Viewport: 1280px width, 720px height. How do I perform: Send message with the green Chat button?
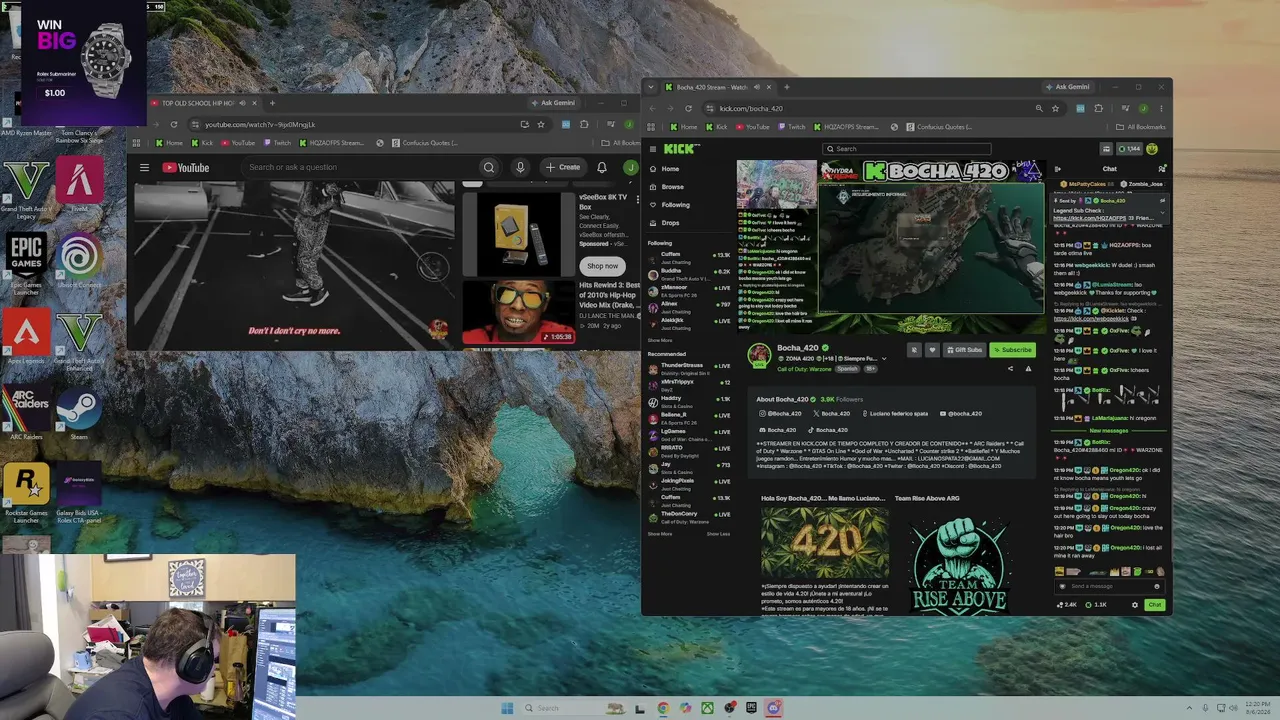pos(1155,605)
